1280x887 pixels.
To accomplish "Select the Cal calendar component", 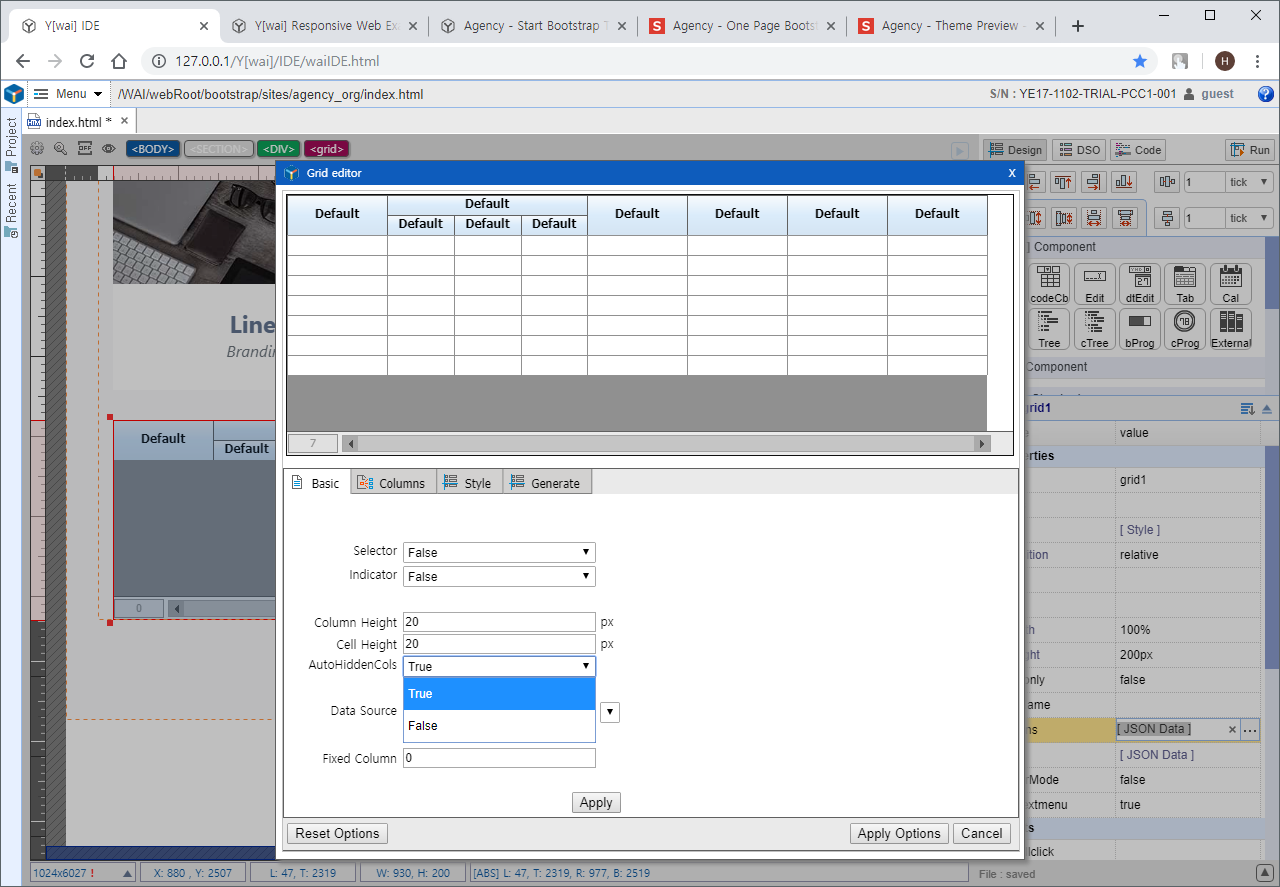I will pyautogui.click(x=1230, y=283).
